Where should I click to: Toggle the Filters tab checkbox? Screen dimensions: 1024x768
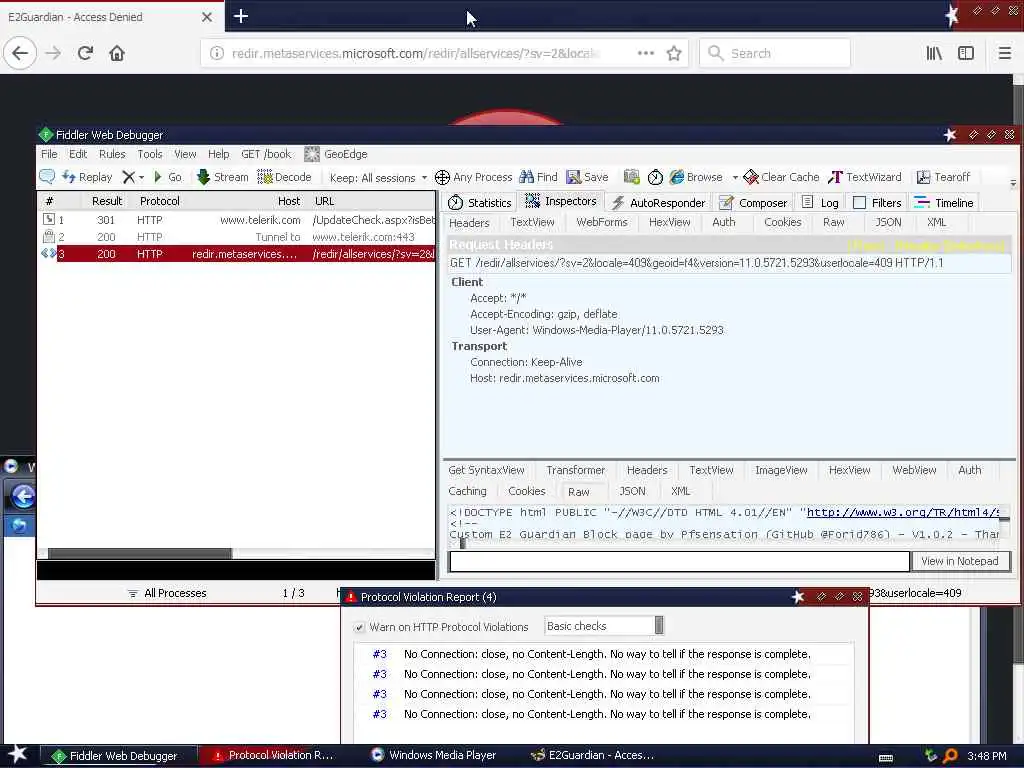(859, 202)
